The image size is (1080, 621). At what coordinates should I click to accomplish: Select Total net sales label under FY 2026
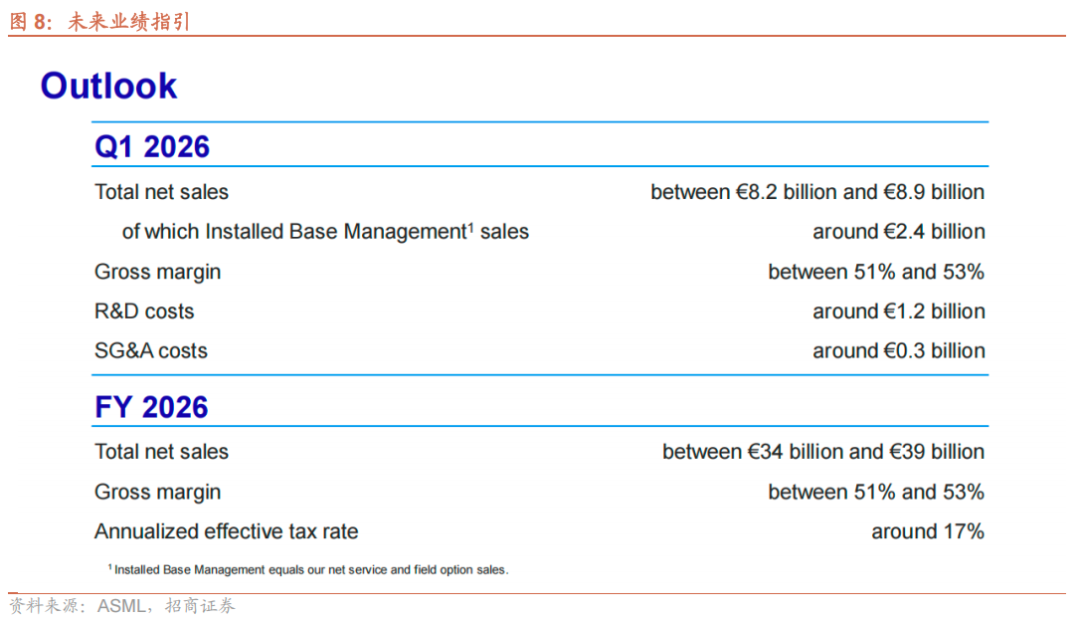(161, 452)
